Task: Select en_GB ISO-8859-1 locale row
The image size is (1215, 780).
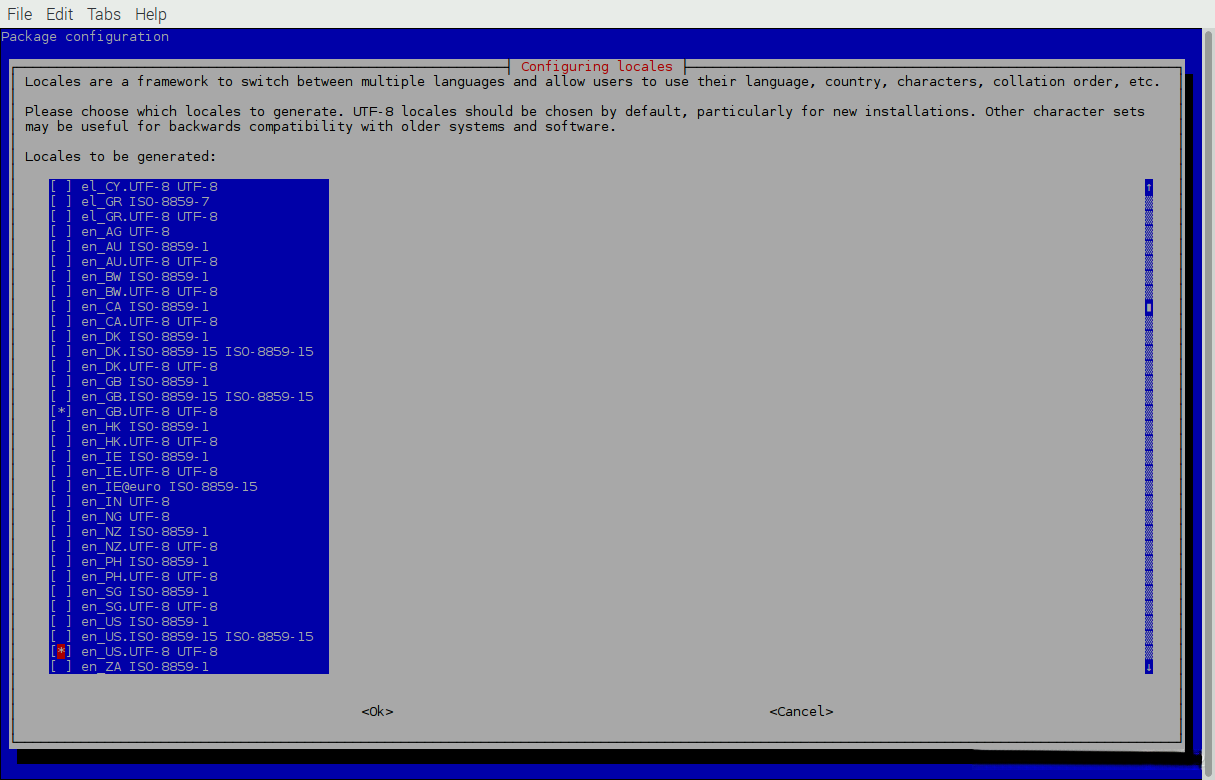Action: (189, 382)
